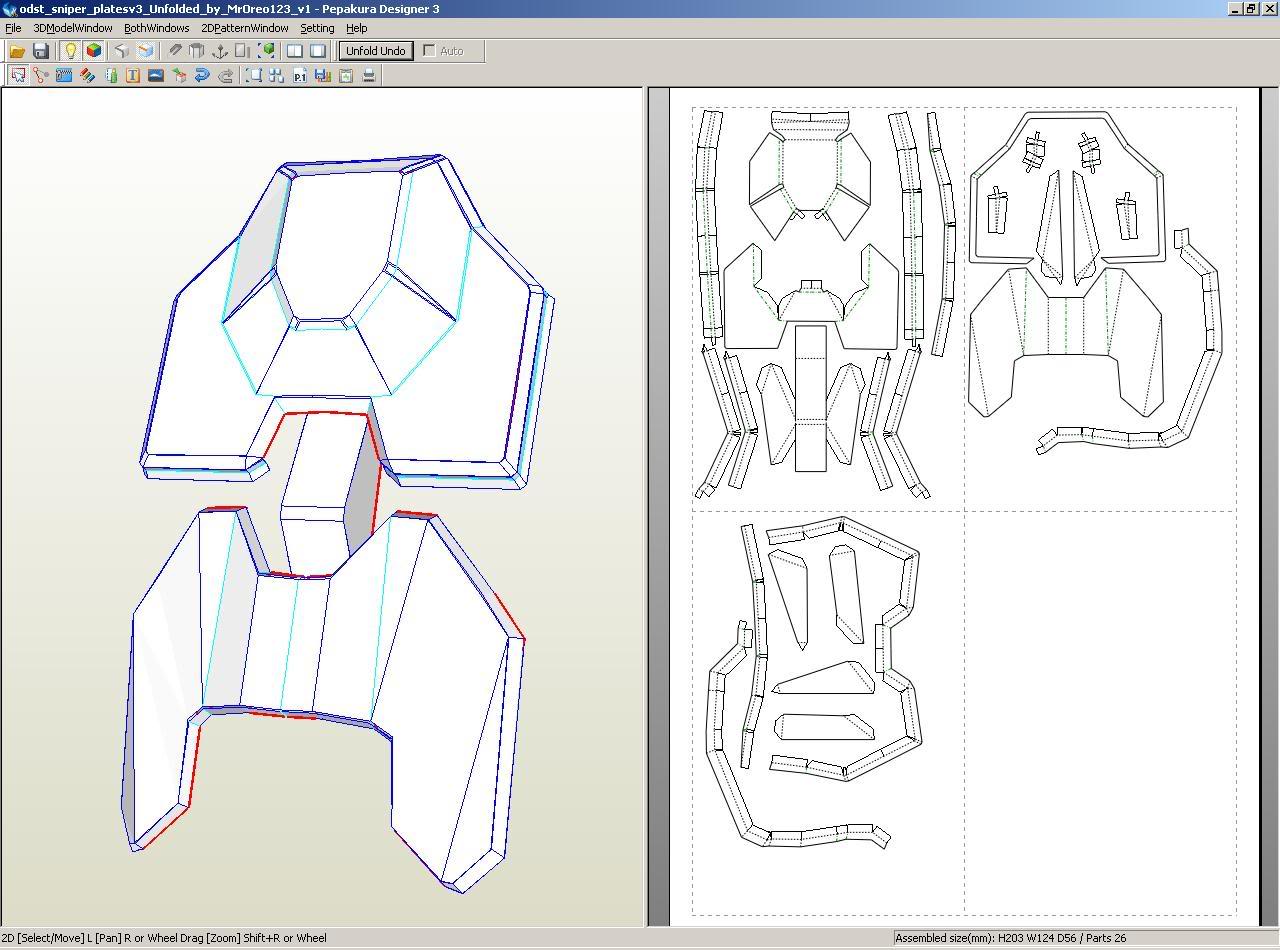Save the file with the floppy icon
1280x950 pixels.
[41, 51]
